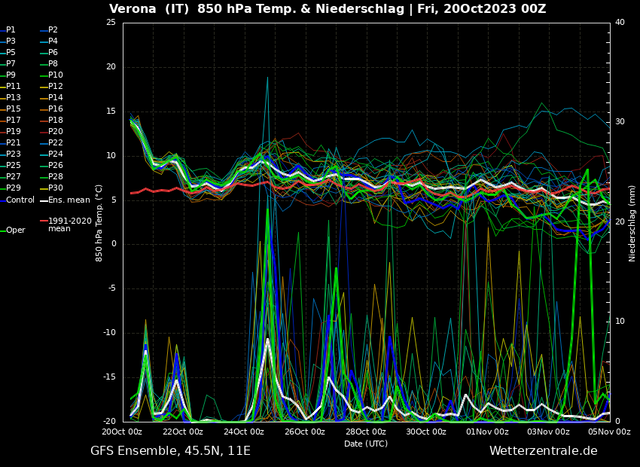Select legend entry P12
This screenshot has width=640, height=467.
pyautogui.click(x=51, y=87)
